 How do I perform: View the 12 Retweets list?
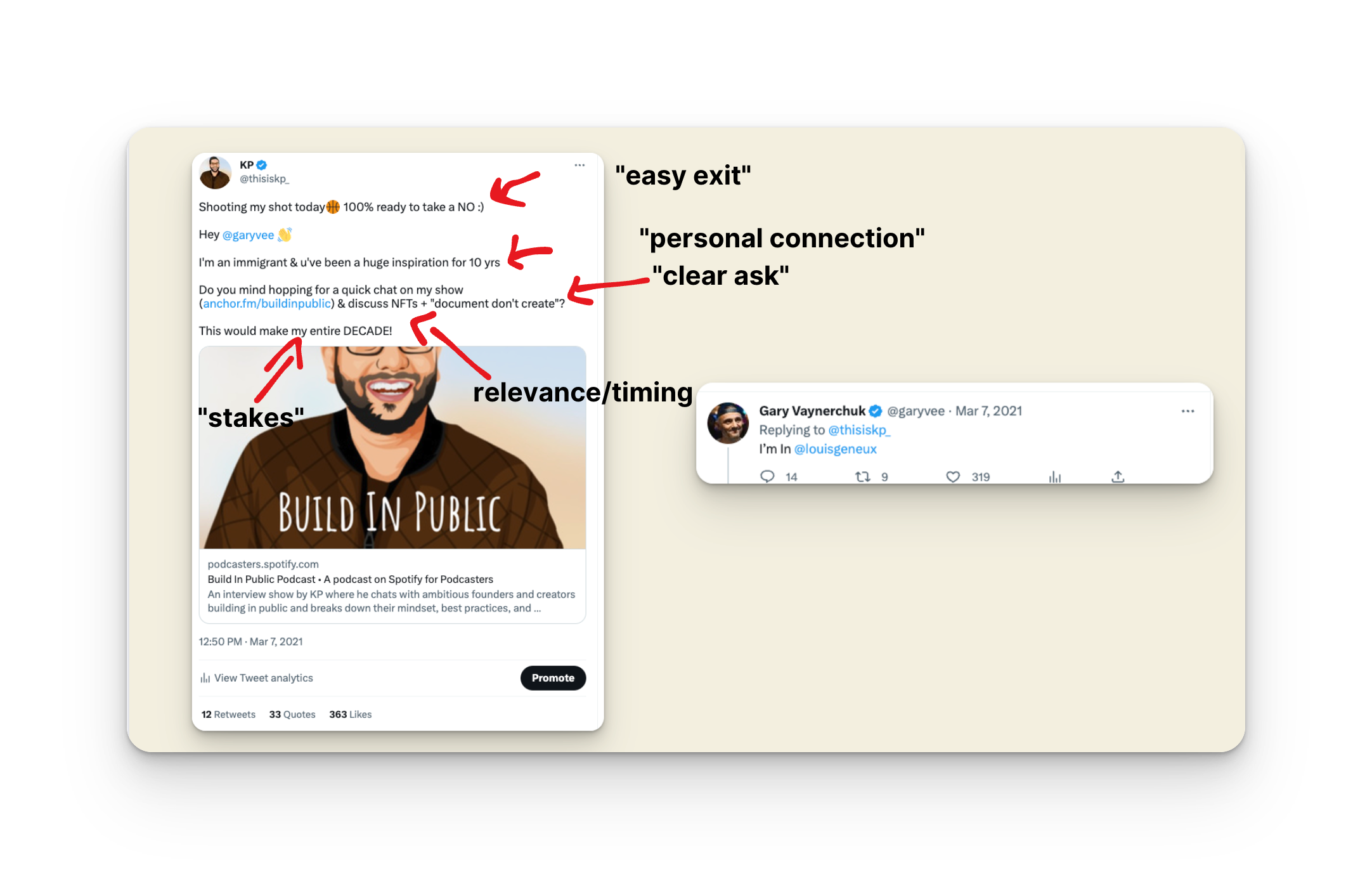228,714
